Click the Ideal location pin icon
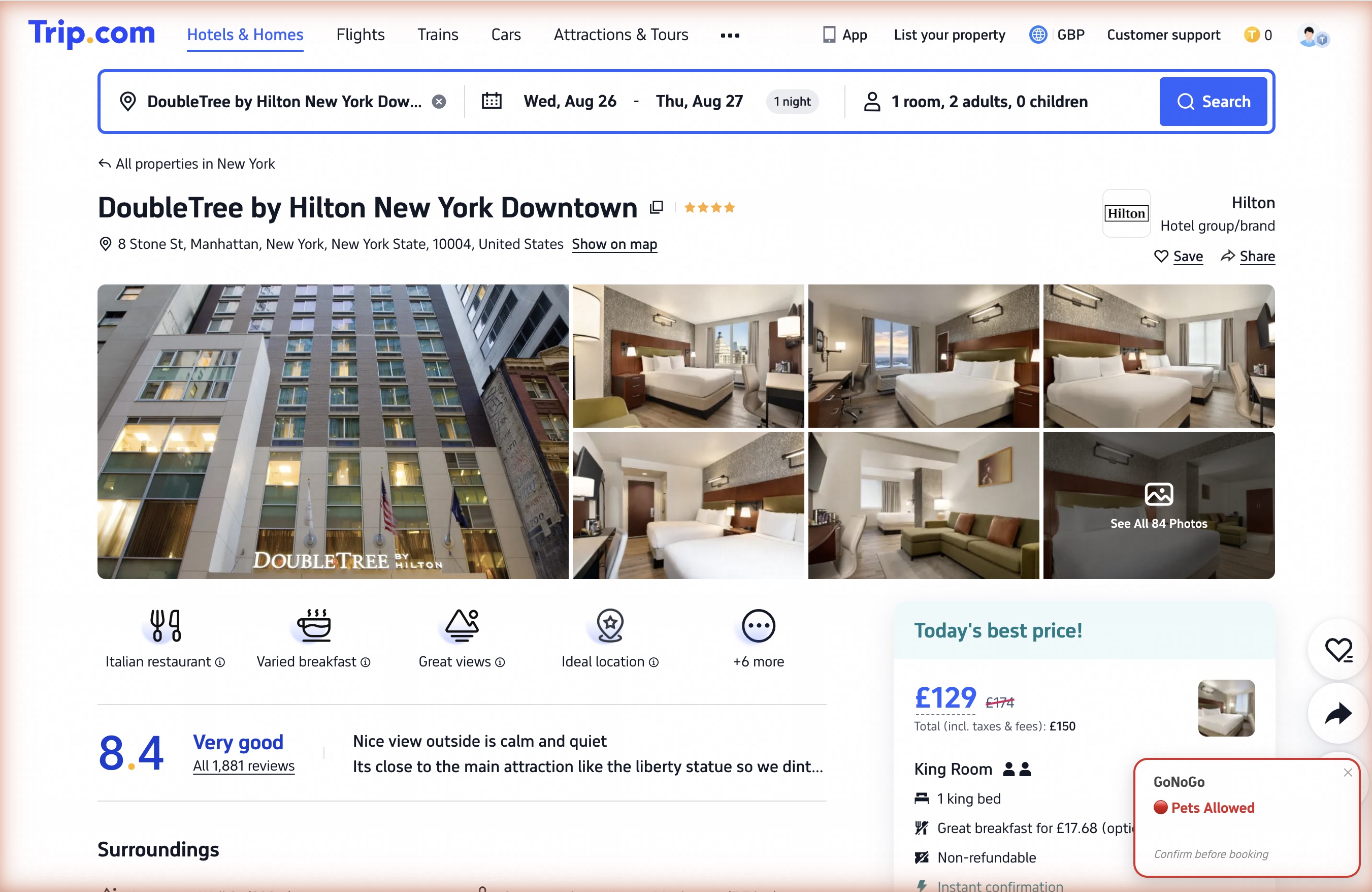The width and height of the screenshot is (1372, 892). [x=610, y=626]
